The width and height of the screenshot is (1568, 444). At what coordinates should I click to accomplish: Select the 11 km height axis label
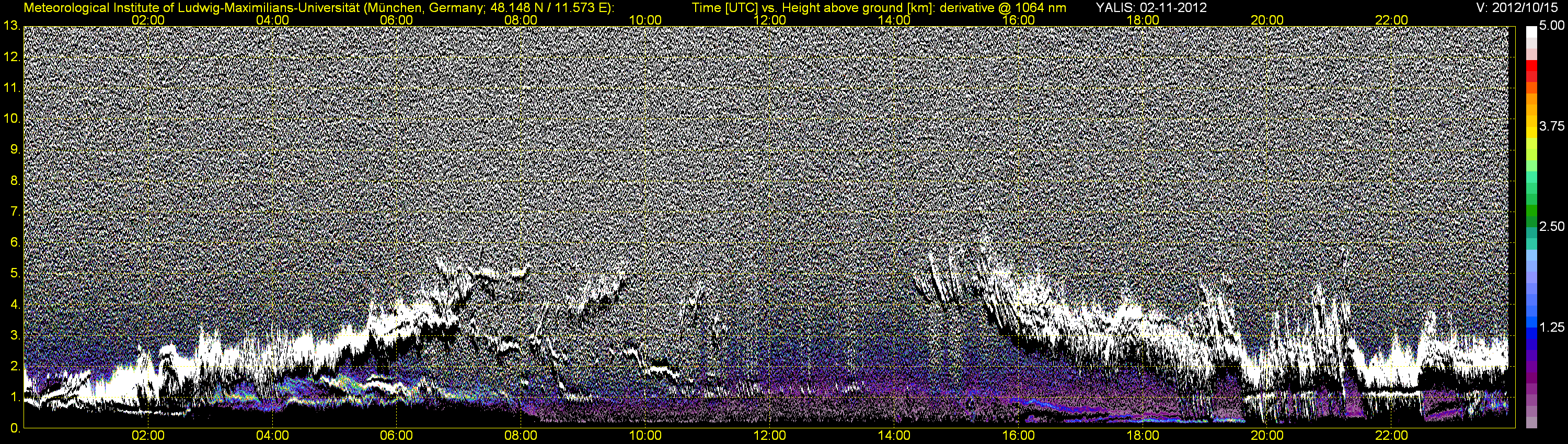click(x=11, y=88)
